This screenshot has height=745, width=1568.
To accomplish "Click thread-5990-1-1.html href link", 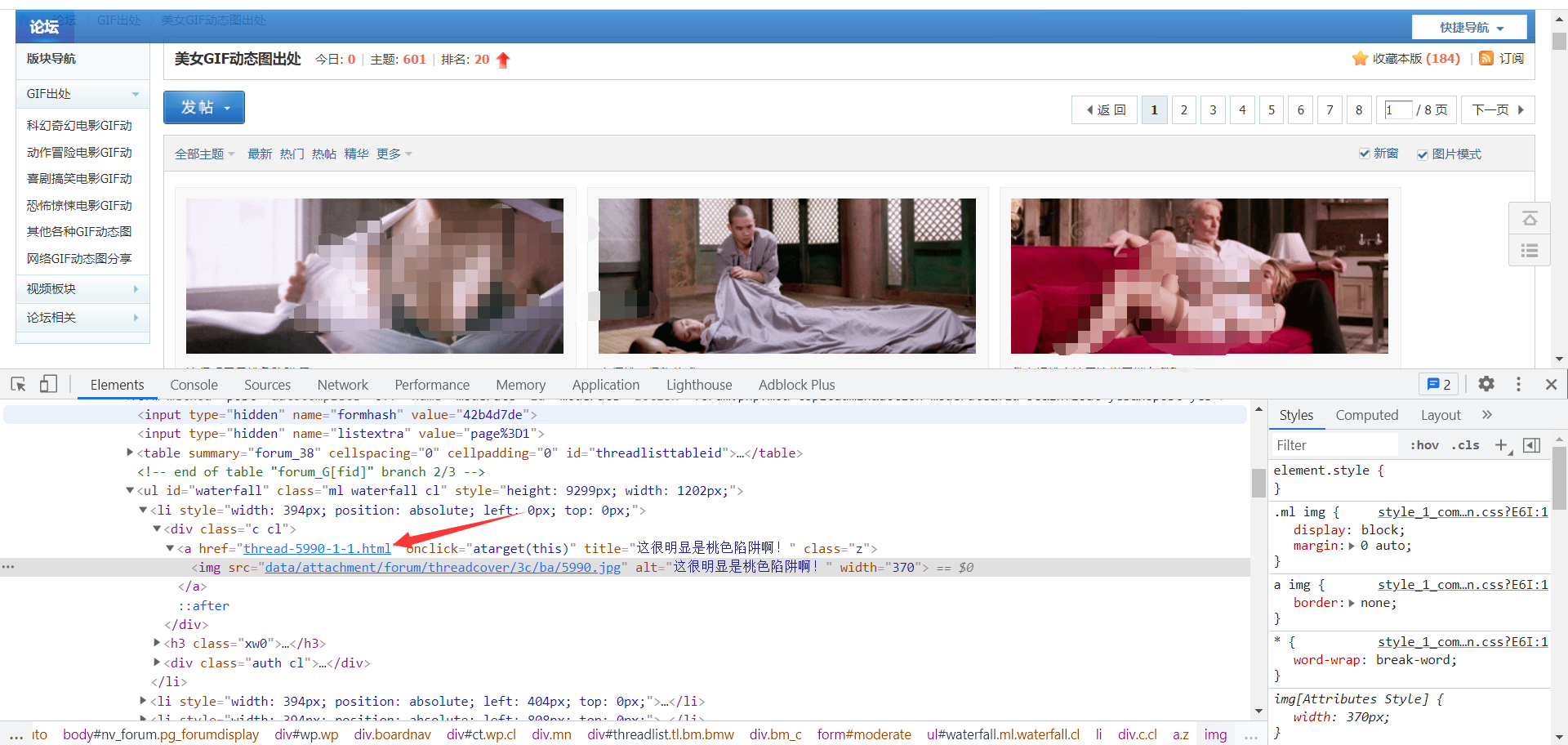I will point(317,548).
